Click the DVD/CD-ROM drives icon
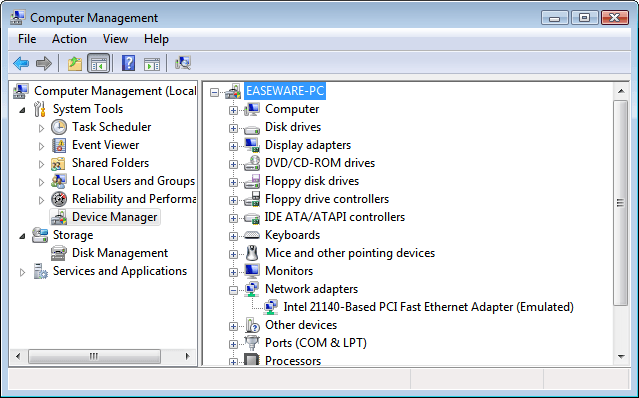 252,163
